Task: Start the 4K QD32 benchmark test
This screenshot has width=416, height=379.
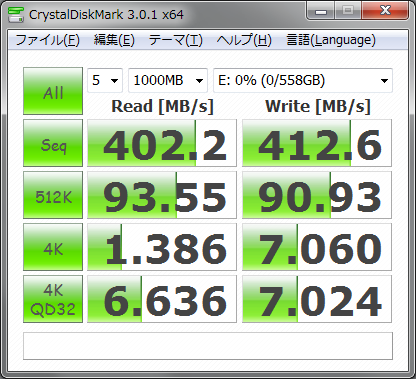Action: (x=53, y=299)
